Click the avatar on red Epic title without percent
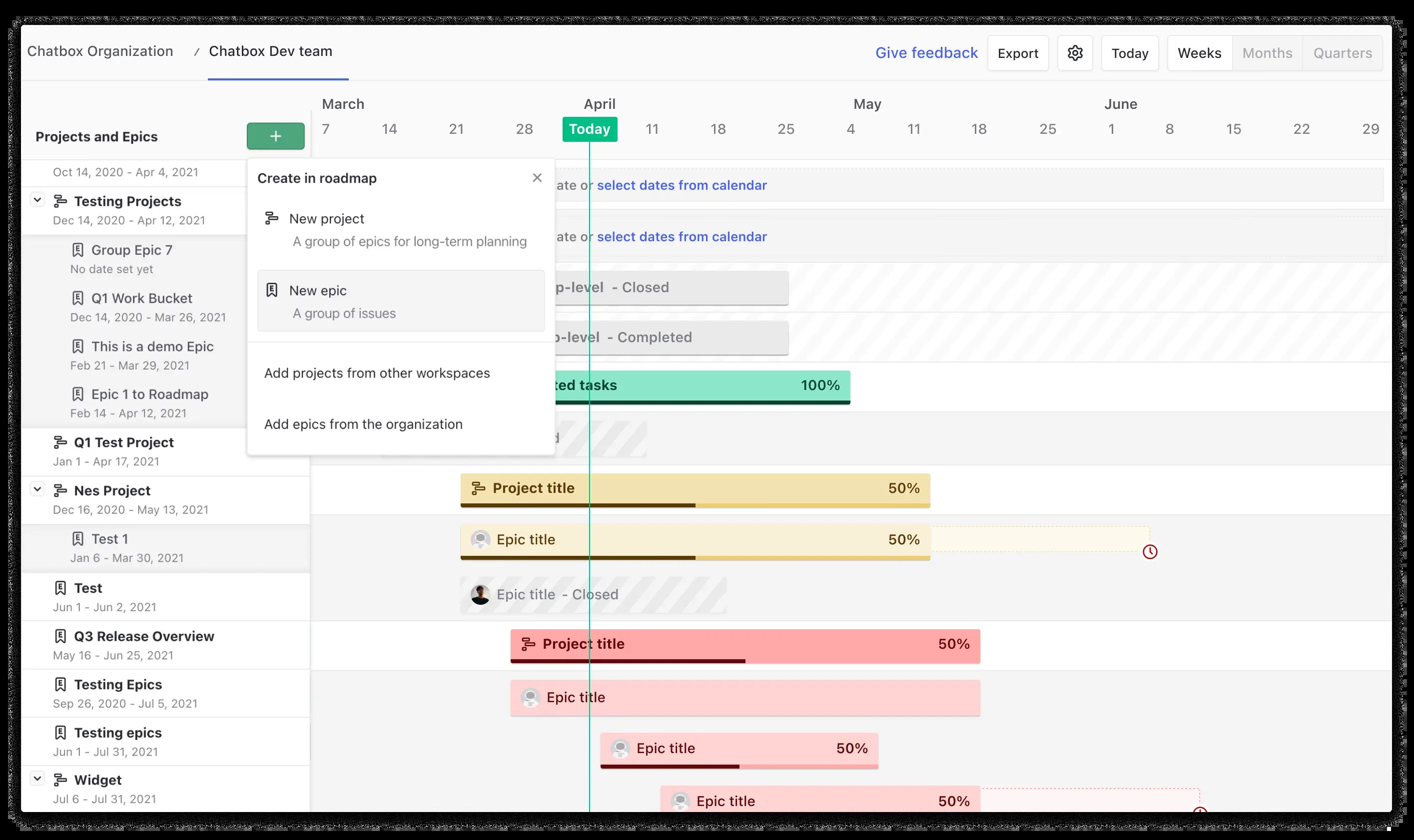 pyautogui.click(x=530, y=697)
